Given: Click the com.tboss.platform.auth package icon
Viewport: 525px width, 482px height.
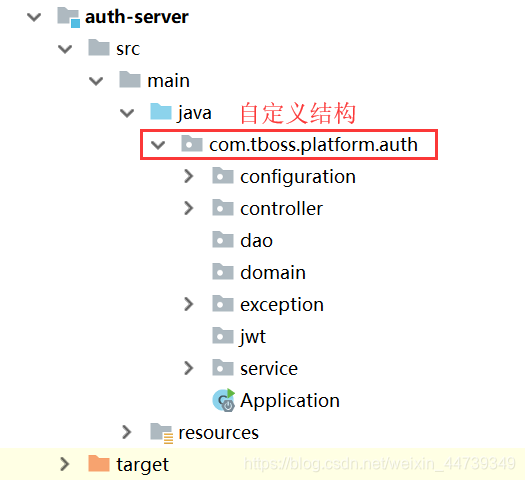Looking at the screenshot, I should tap(192, 144).
